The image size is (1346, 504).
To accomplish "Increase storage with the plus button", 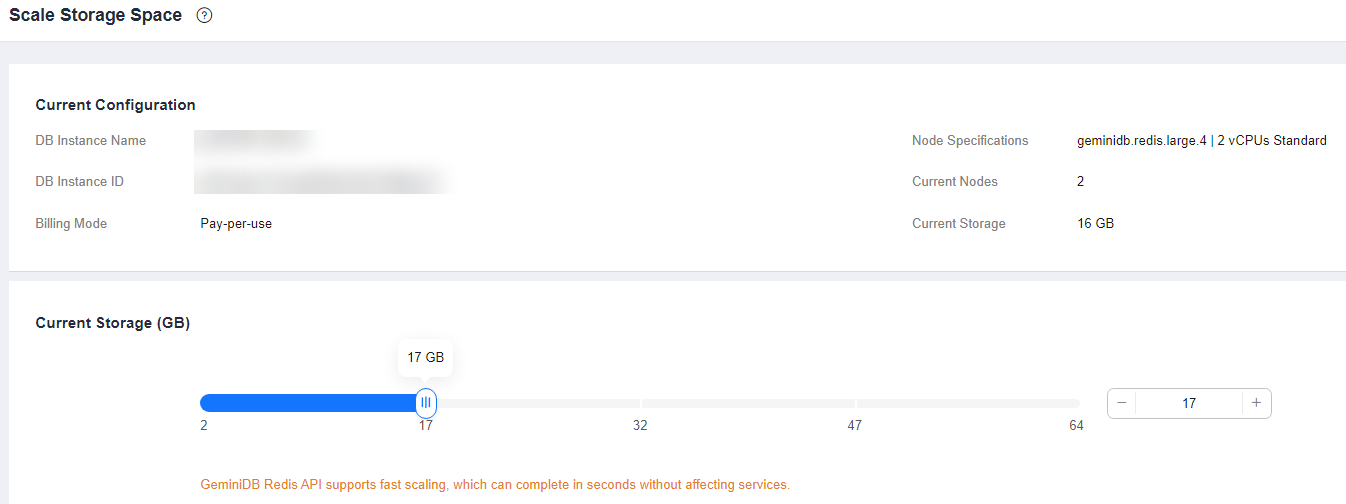I will coord(1256,403).
